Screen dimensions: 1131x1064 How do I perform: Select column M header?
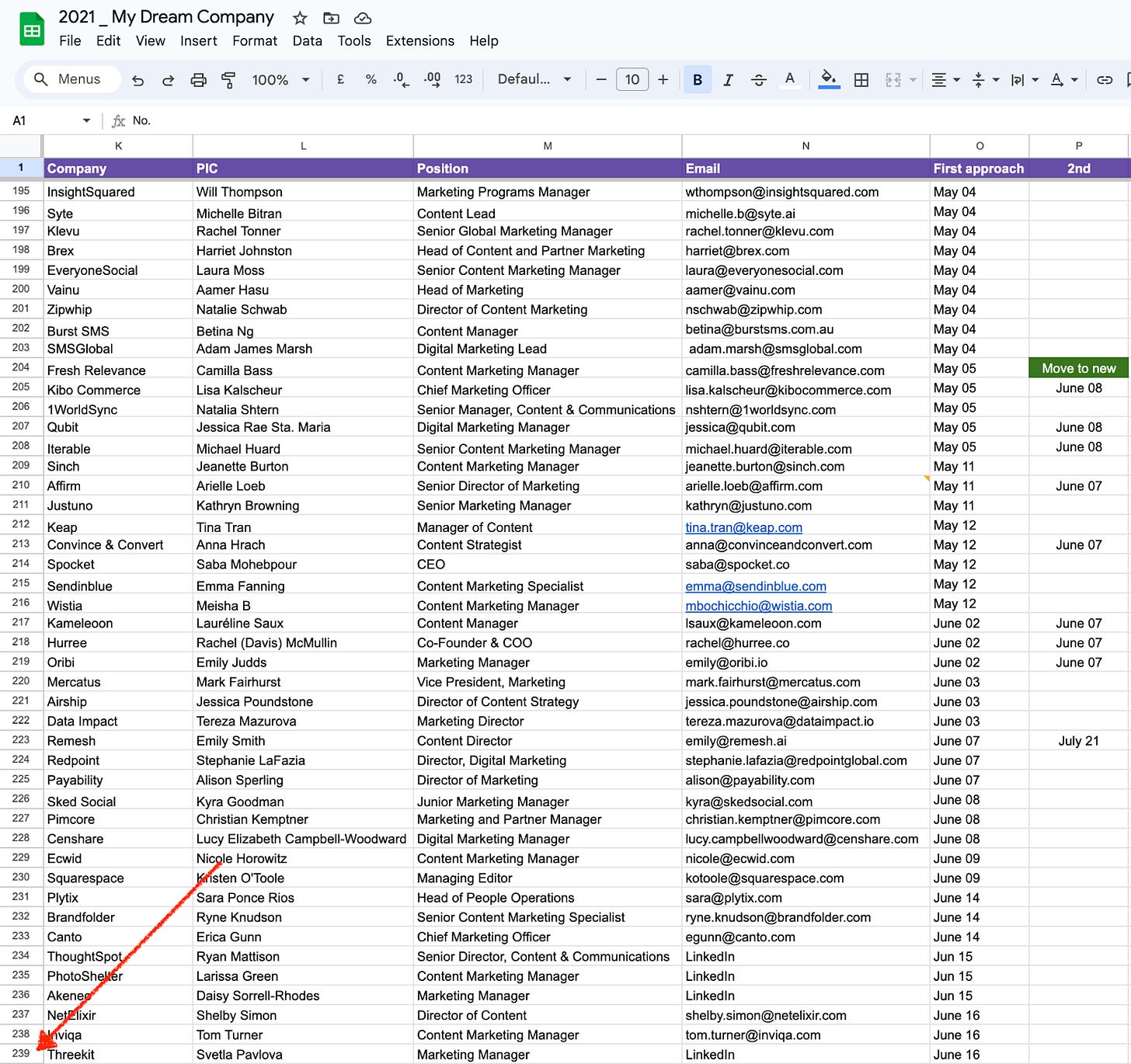point(548,146)
